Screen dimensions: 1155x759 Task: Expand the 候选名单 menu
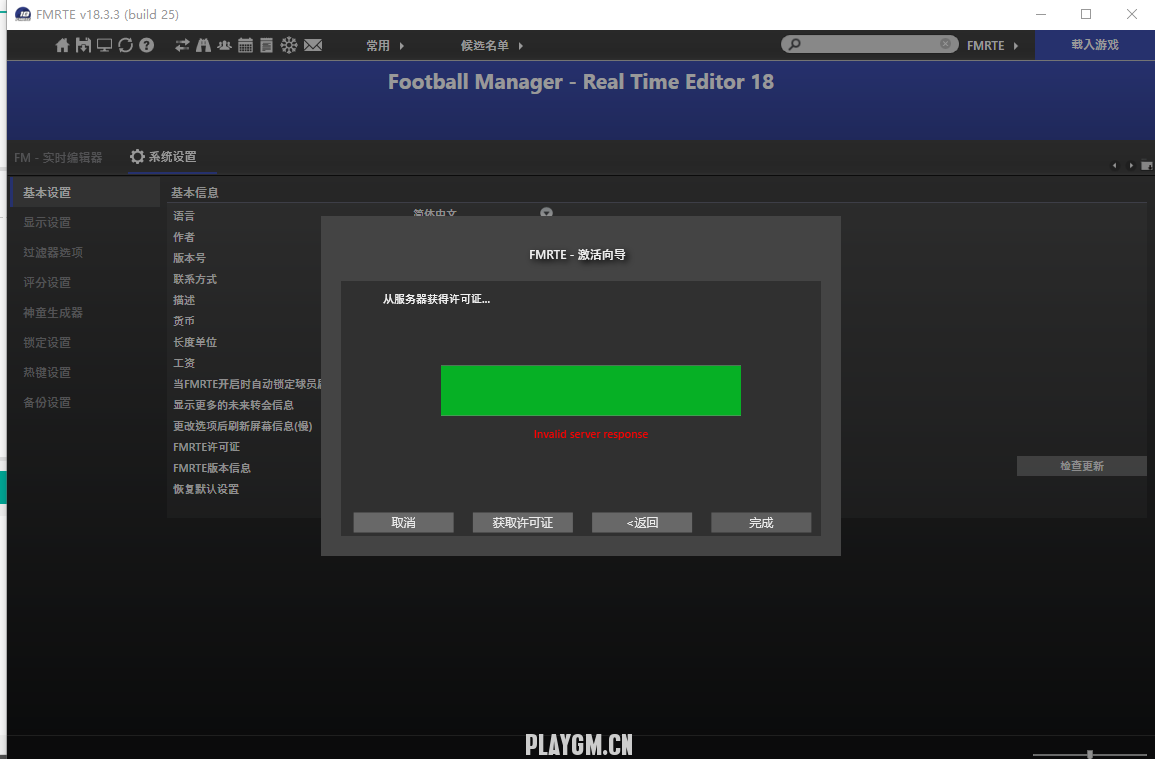click(x=491, y=46)
